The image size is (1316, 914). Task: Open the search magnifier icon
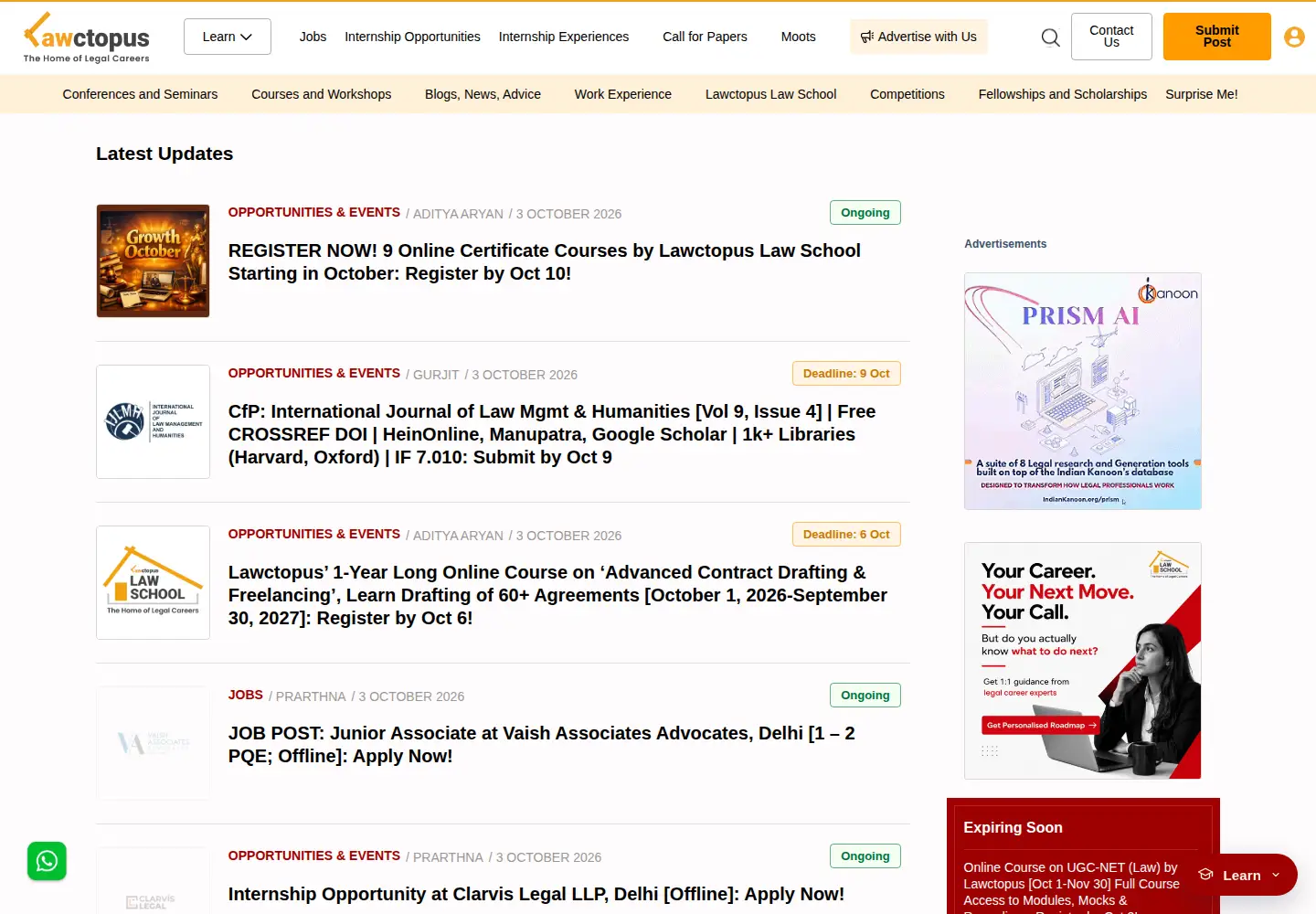(x=1051, y=37)
